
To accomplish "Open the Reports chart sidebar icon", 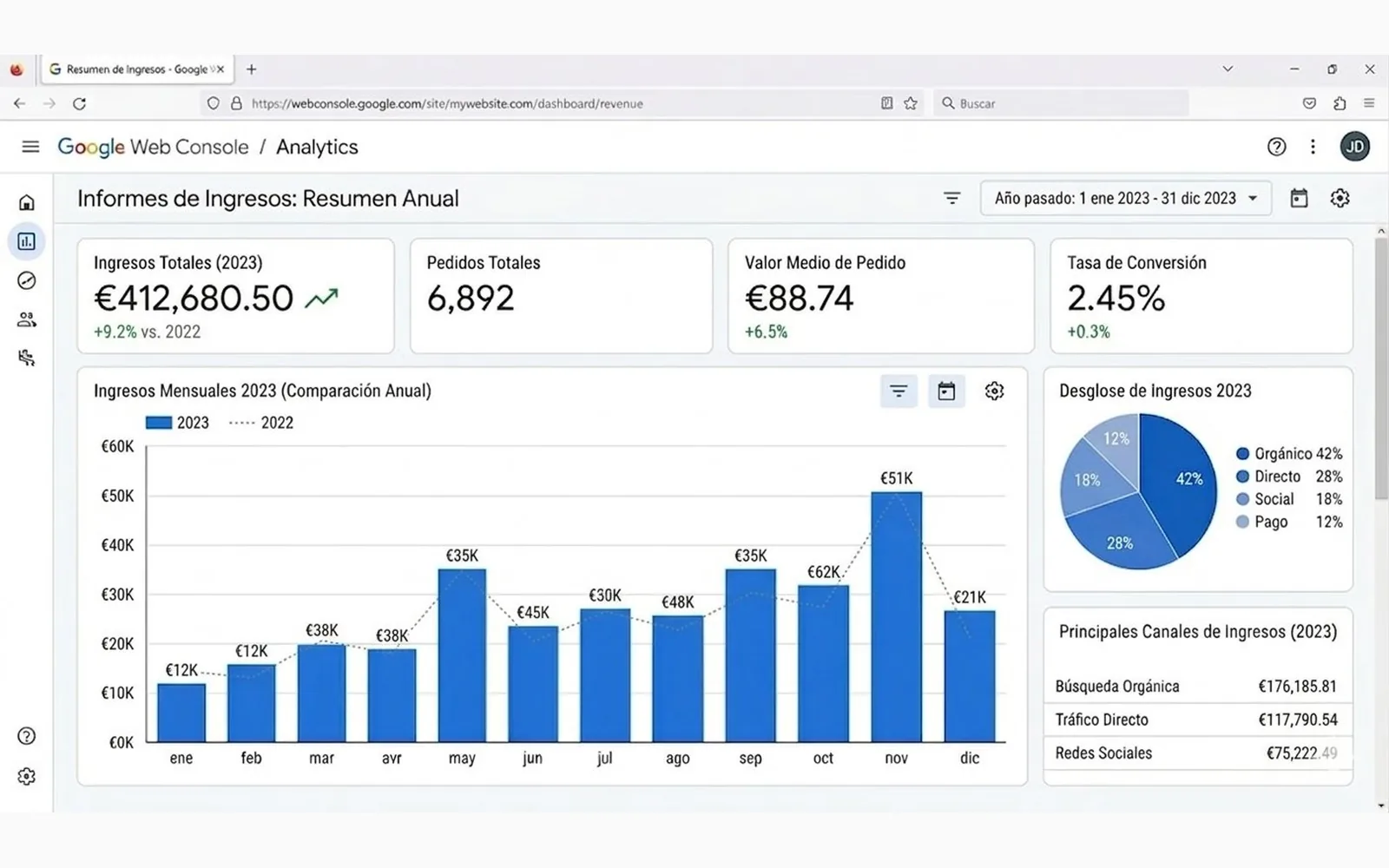I will tap(27, 241).
